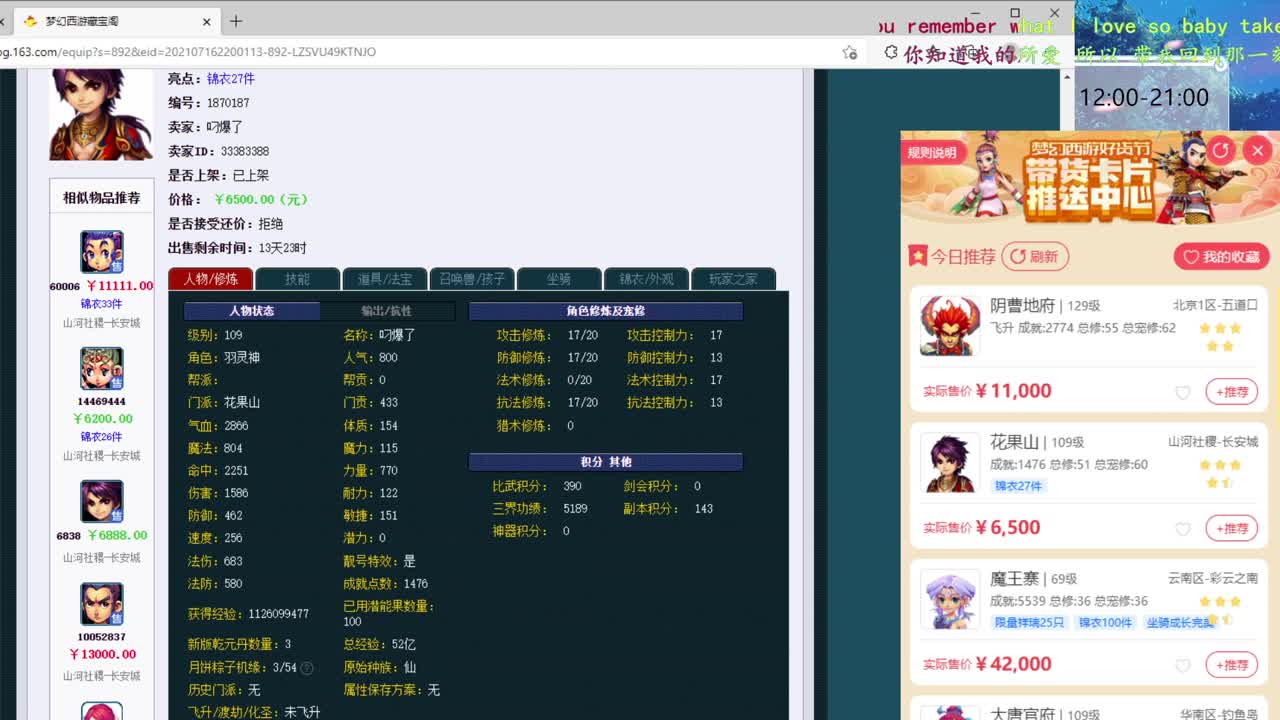This screenshot has height=720, width=1280.
Task: Click +推荐 on the 魔王寨 card
Action: [x=1231, y=665]
